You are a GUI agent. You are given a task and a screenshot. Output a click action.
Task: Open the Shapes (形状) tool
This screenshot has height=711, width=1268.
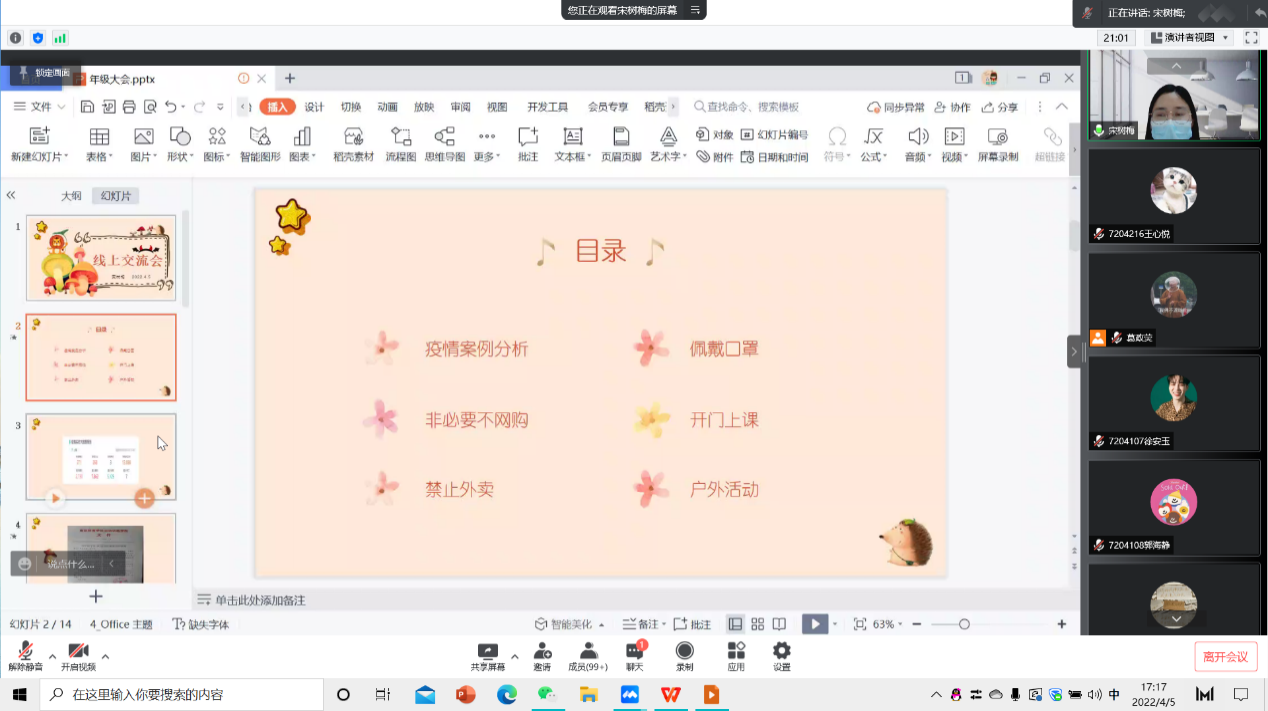(x=180, y=137)
